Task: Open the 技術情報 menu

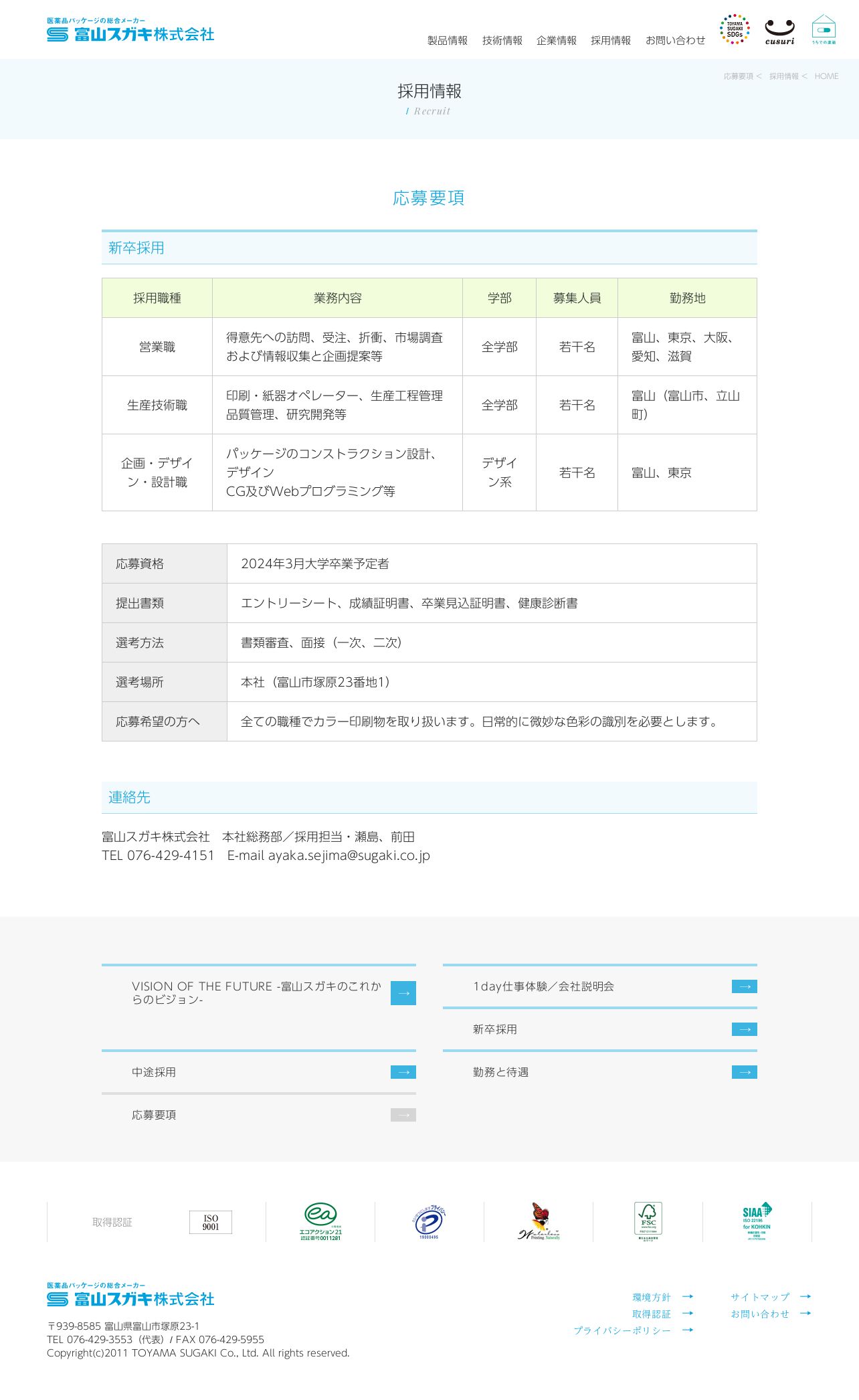Action: (502, 41)
